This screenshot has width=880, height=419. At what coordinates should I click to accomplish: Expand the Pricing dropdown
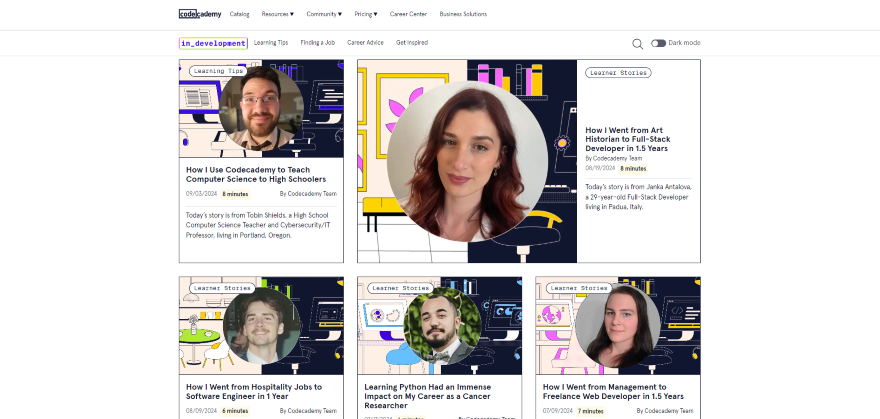pyautogui.click(x=366, y=14)
